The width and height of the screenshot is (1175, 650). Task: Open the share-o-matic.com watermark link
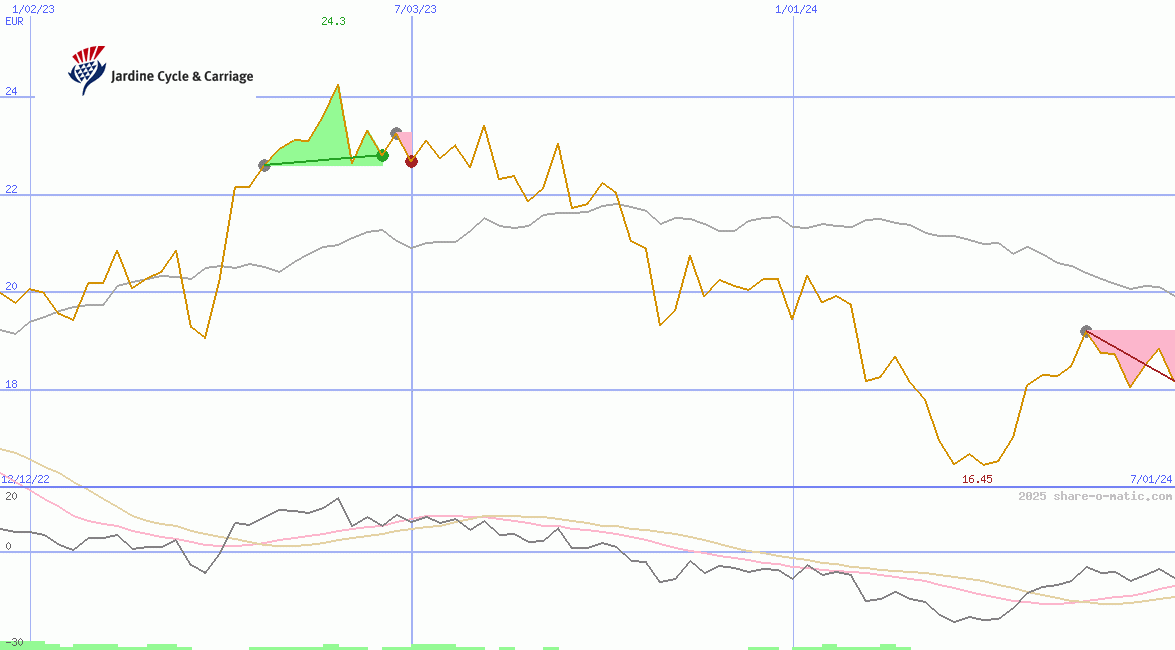coord(1095,496)
